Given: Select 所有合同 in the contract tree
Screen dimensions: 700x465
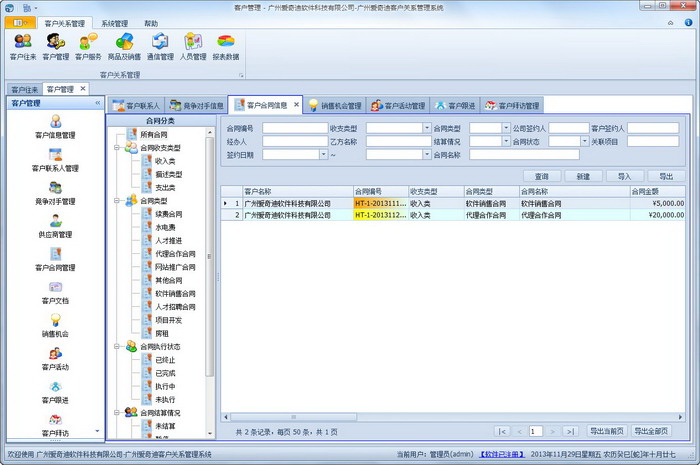Looking at the screenshot, I should coord(154,134).
